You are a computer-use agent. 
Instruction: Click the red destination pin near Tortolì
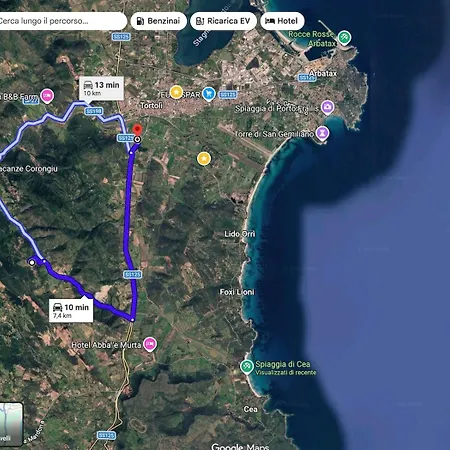point(137,131)
